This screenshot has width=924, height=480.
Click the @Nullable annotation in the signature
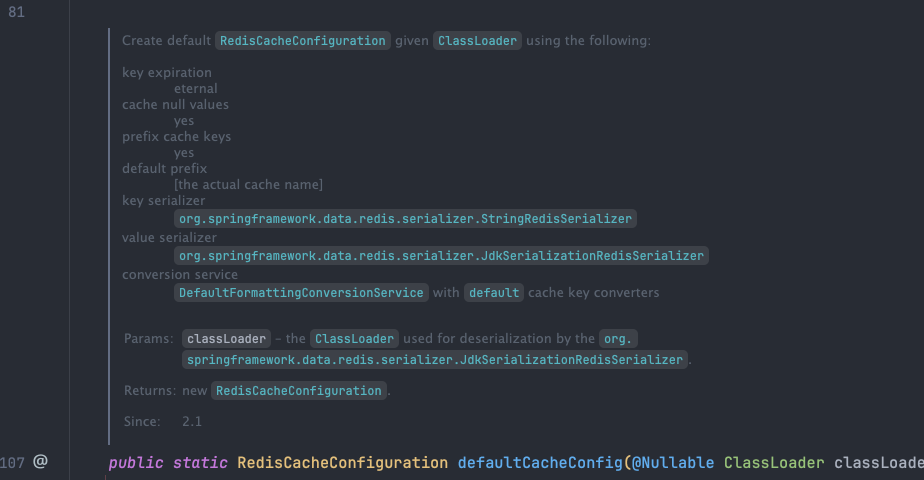coord(673,463)
